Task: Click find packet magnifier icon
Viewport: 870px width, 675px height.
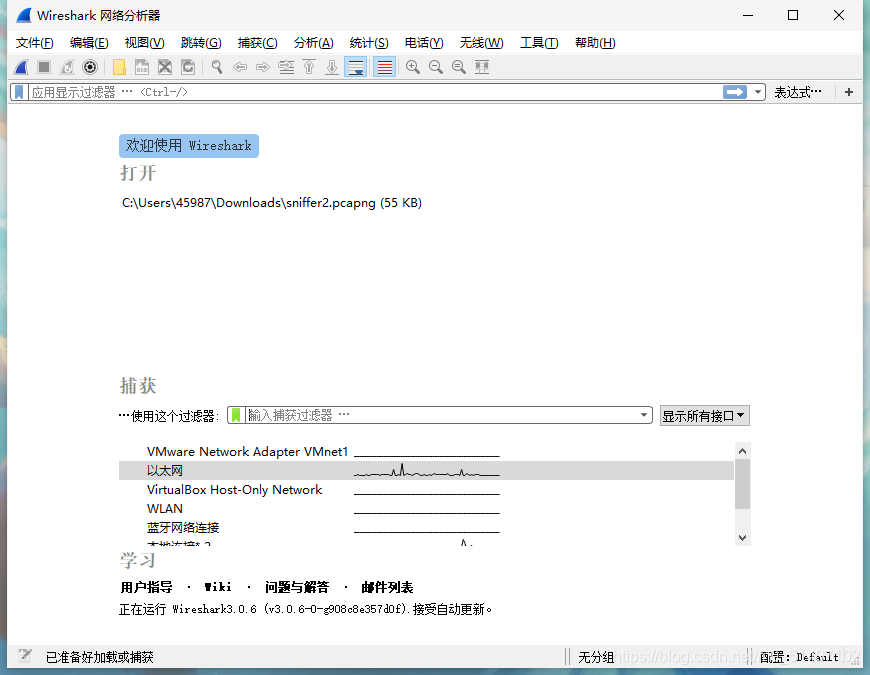Action: (217, 68)
